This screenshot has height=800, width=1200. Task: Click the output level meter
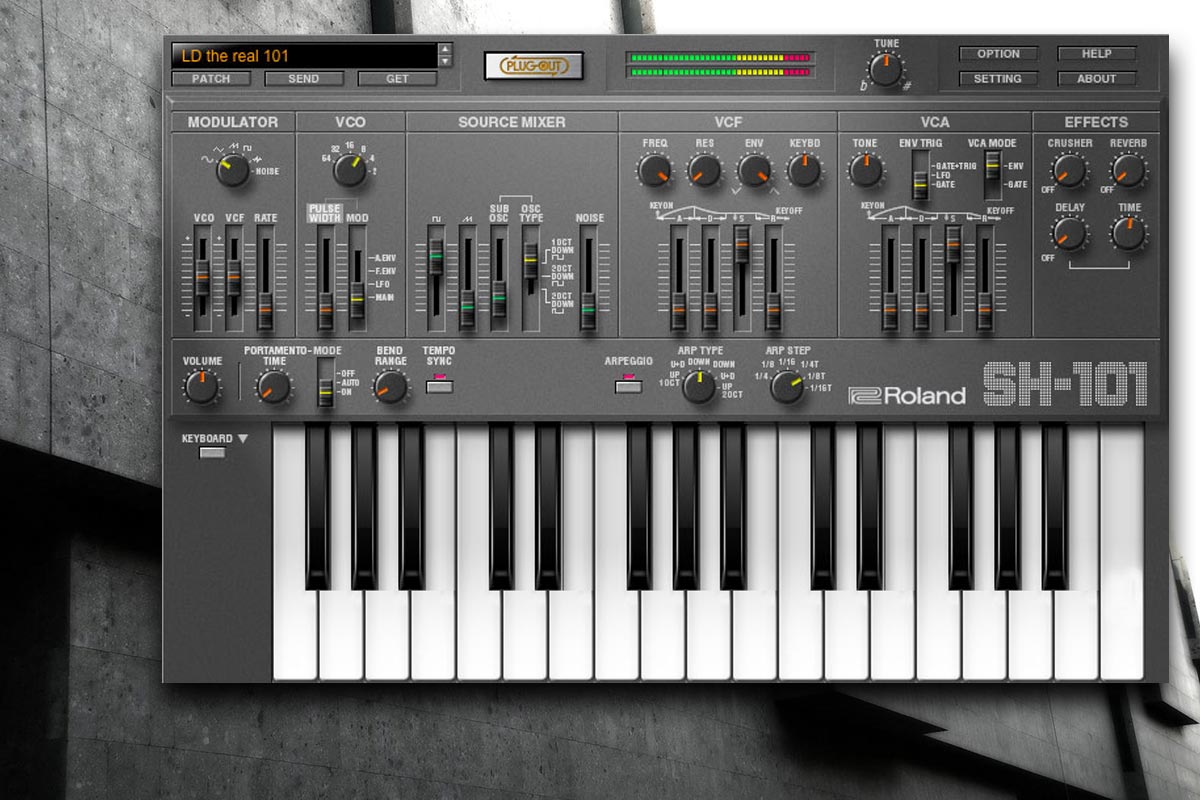coord(720,65)
